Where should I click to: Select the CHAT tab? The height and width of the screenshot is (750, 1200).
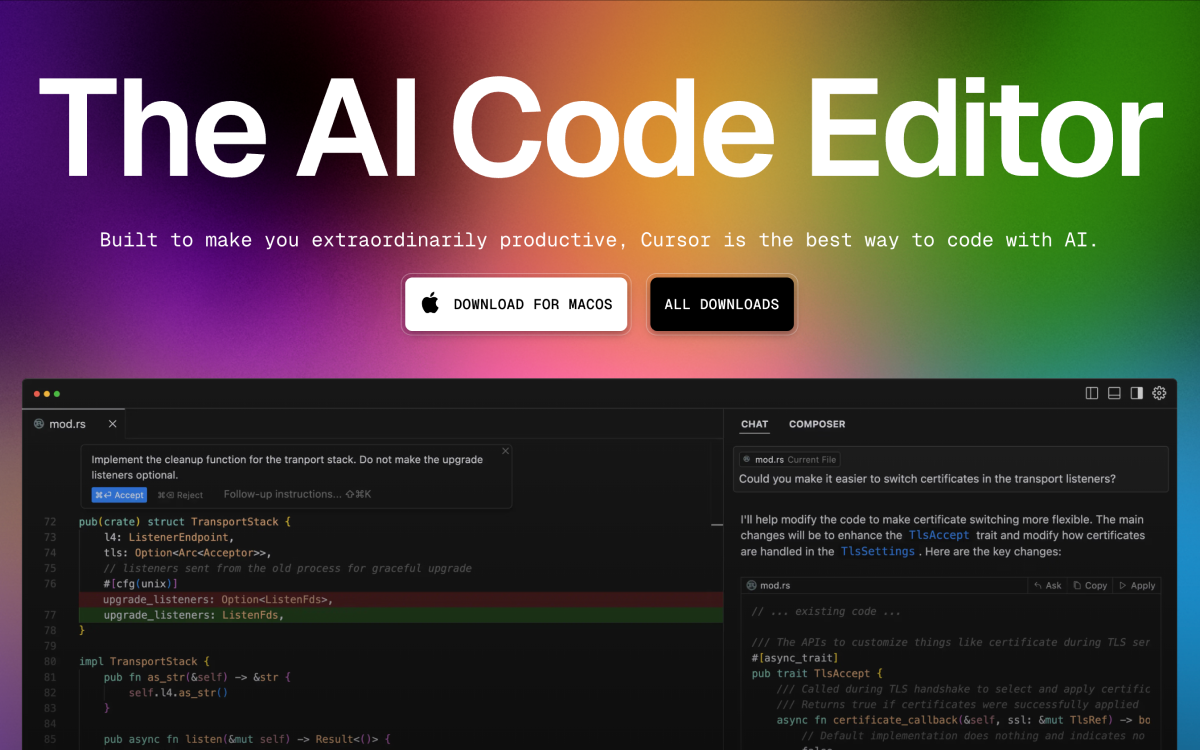click(755, 424)
